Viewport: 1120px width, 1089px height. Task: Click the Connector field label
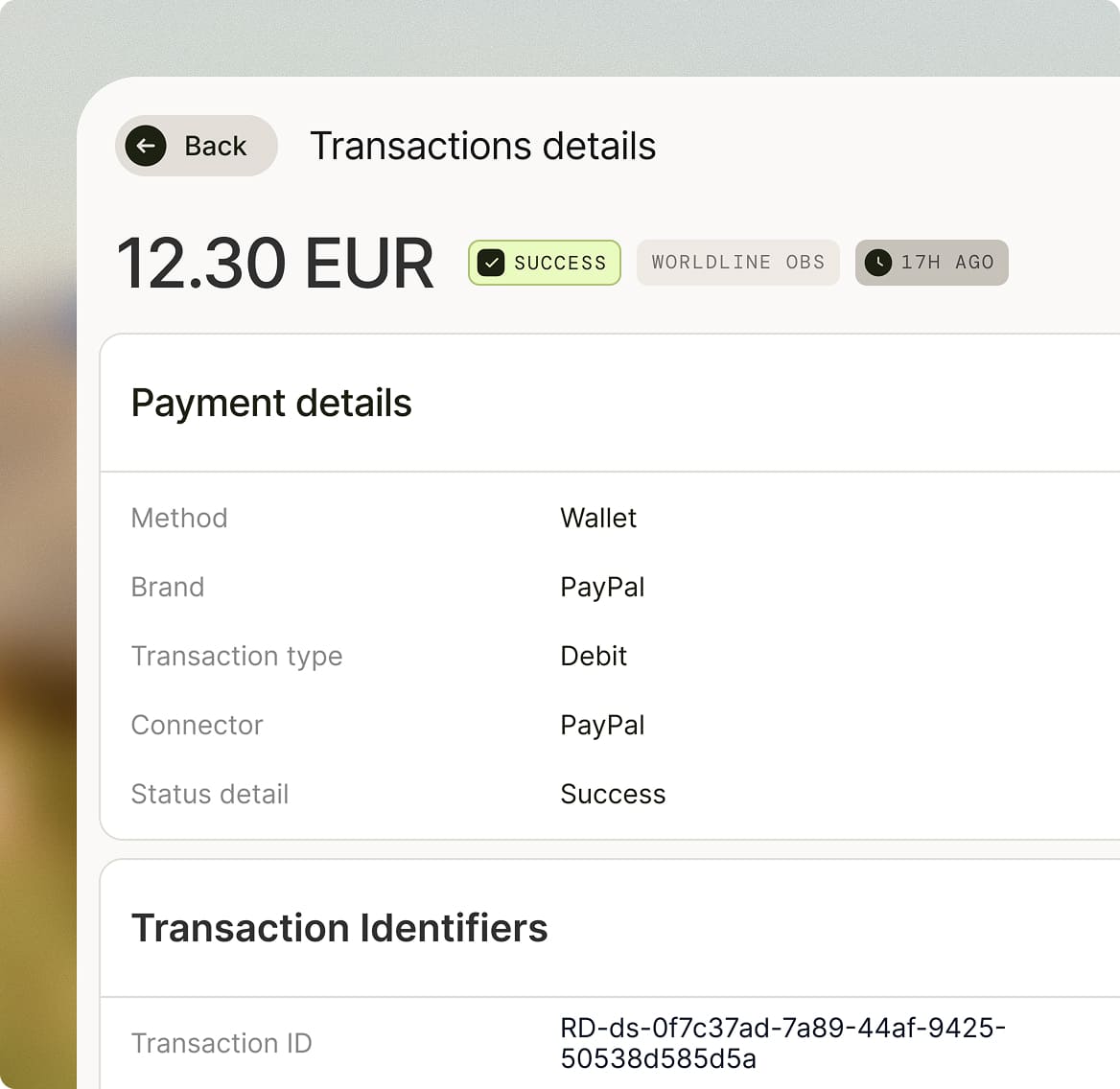click(198, 725)
